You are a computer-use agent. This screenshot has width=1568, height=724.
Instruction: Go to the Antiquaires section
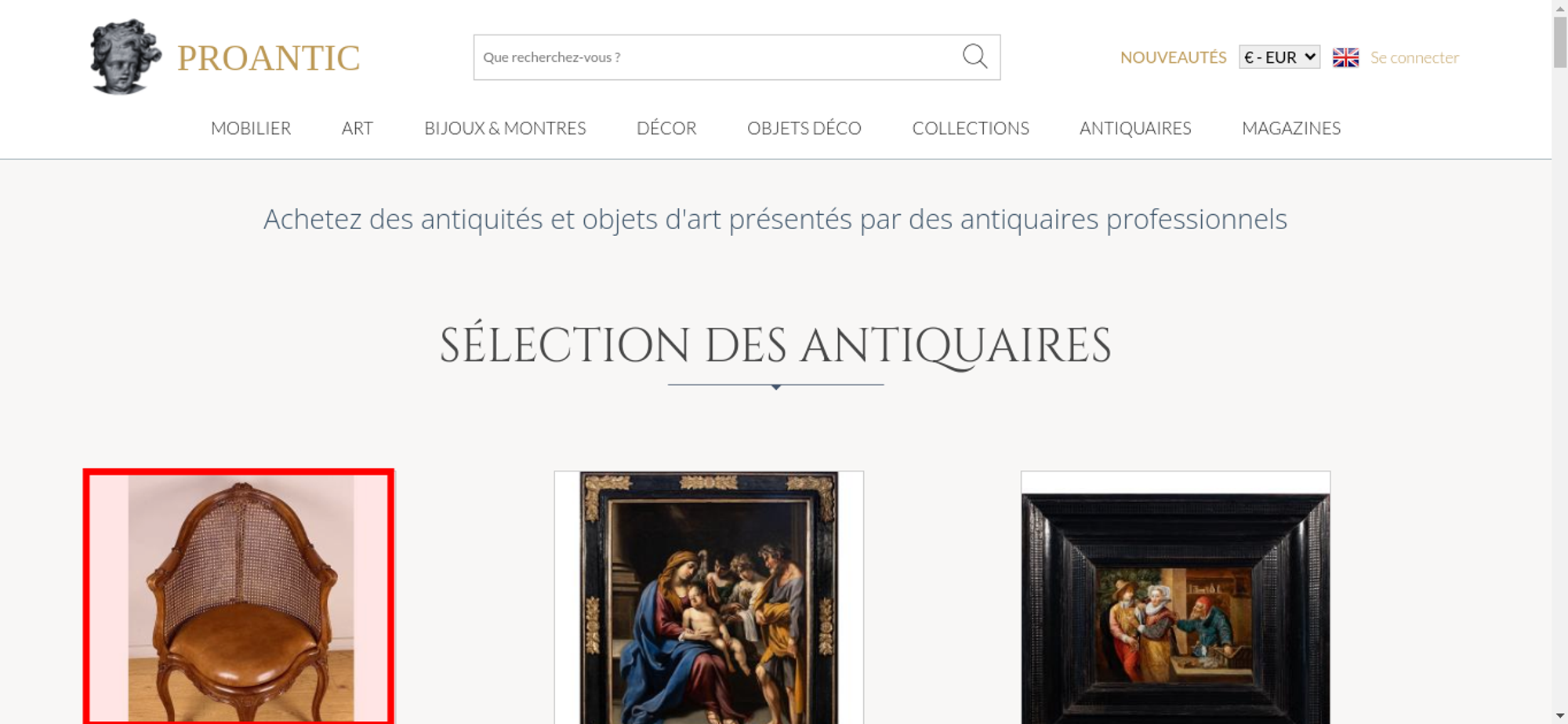click(1135, 128)
